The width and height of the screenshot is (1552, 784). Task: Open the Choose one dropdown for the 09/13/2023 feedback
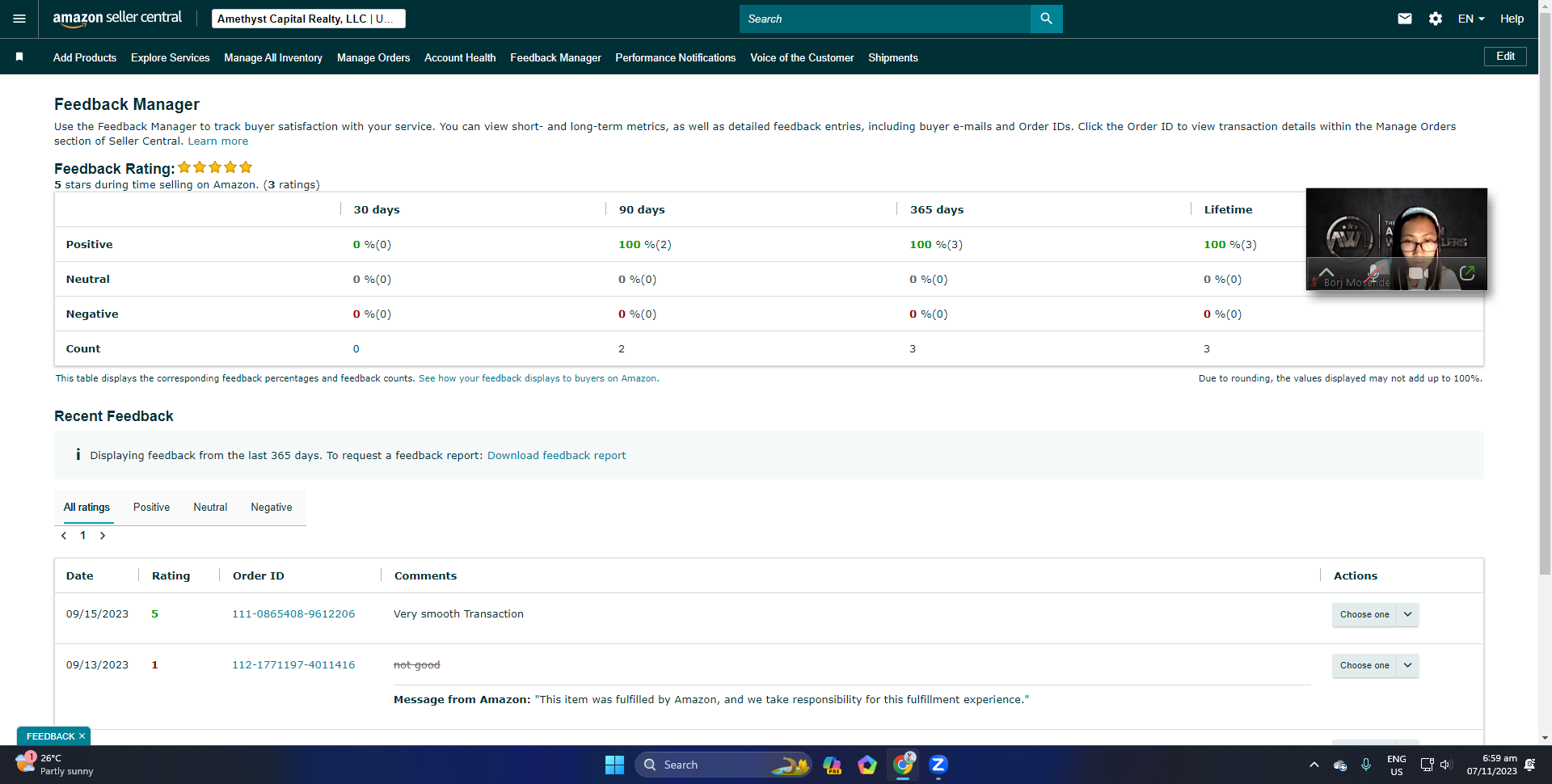tap(1375, 665)
